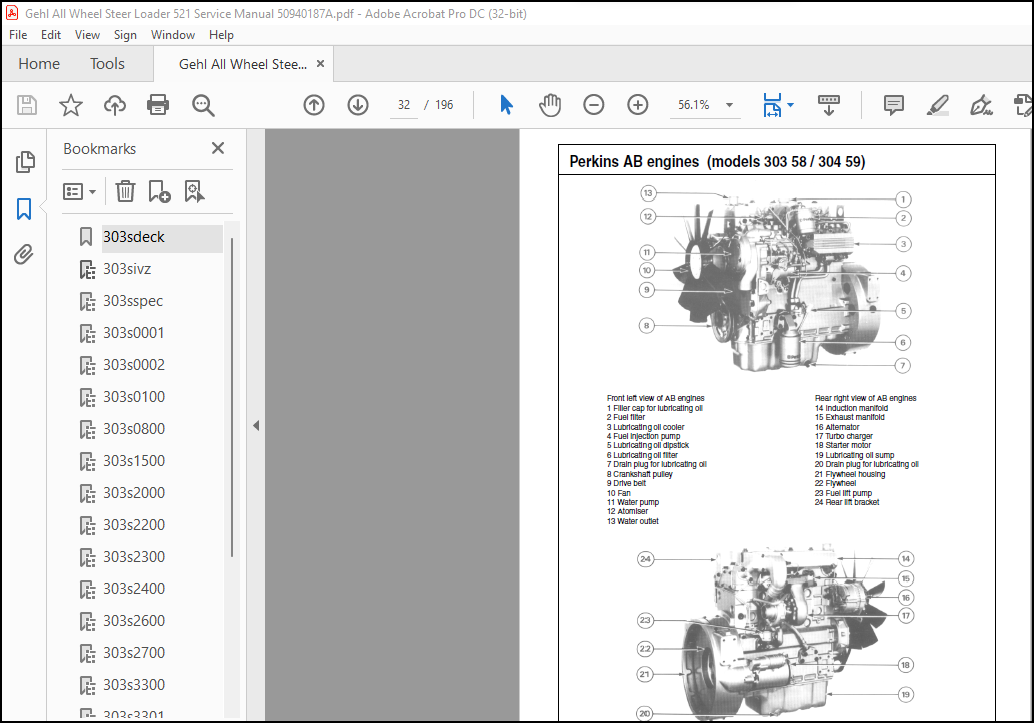Zoom in with plus button
1034x723 pixels.
638,105
